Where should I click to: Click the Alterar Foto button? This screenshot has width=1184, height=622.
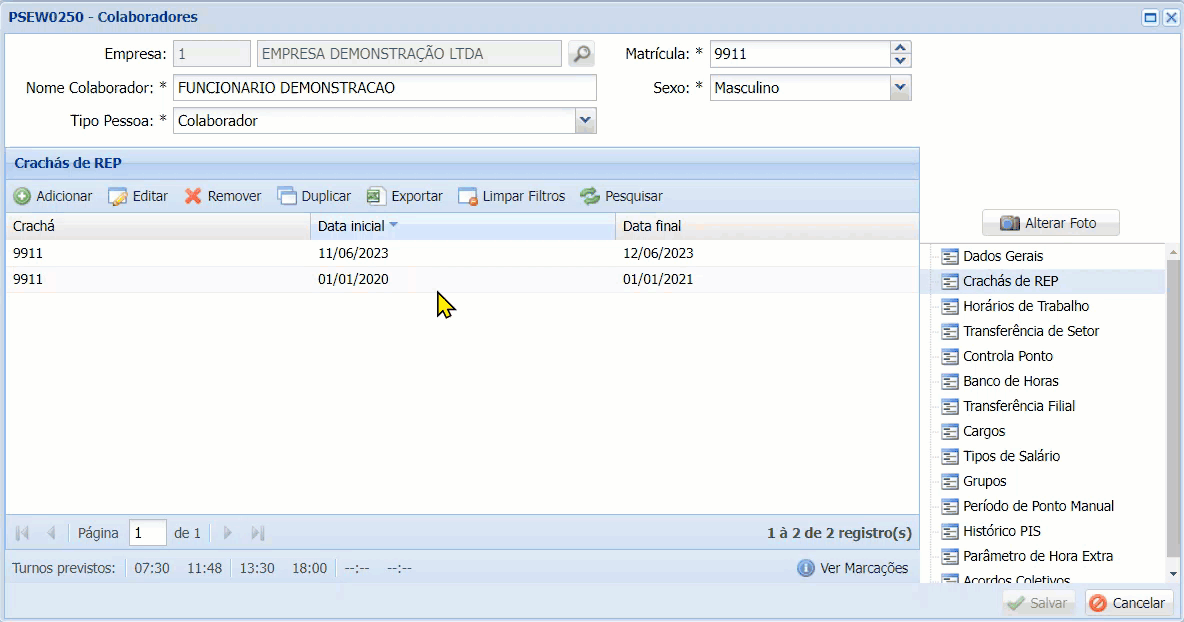1051,222
